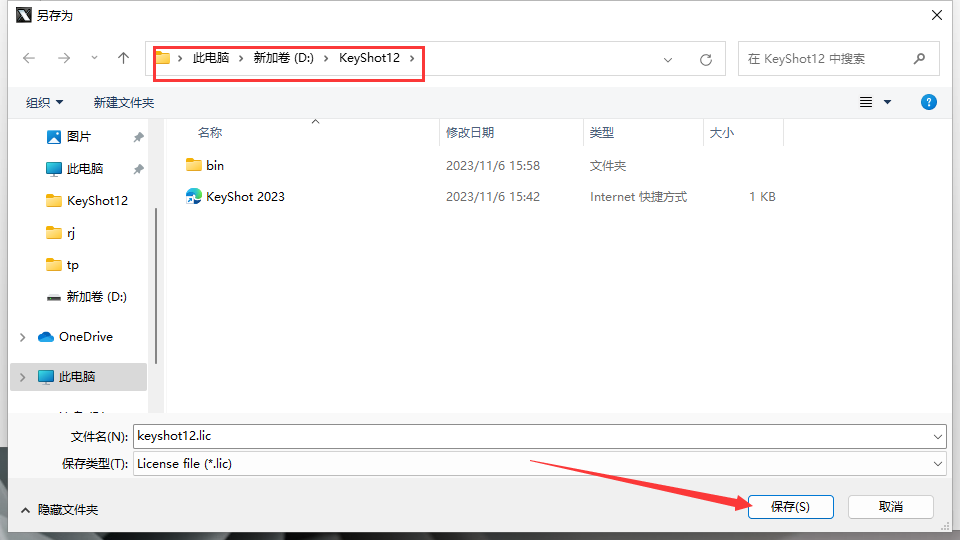Viewport: 960px width, 540px height.
Task: Click the 取消 button
Action: 891,507
